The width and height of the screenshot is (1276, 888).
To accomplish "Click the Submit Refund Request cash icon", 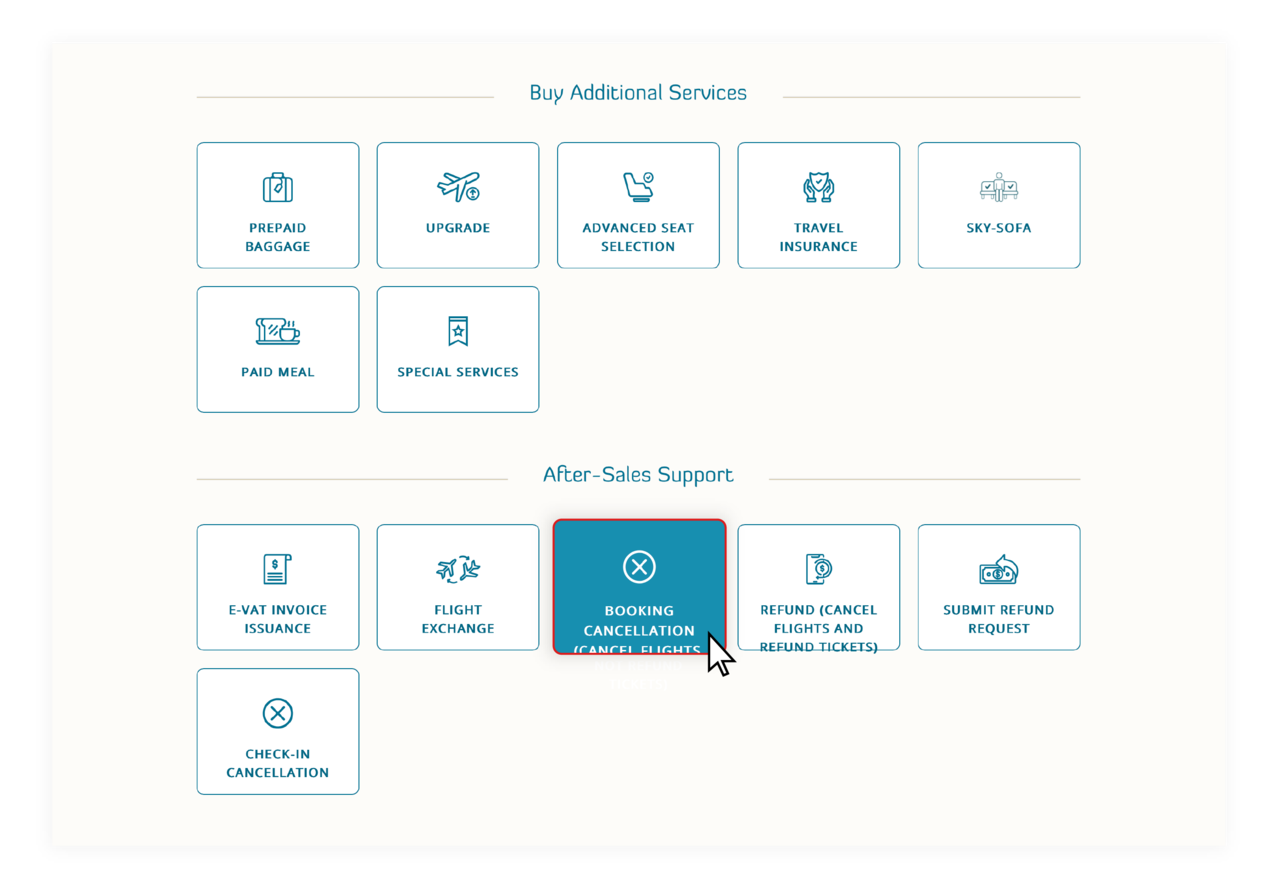I will click(x=998, y=570).
